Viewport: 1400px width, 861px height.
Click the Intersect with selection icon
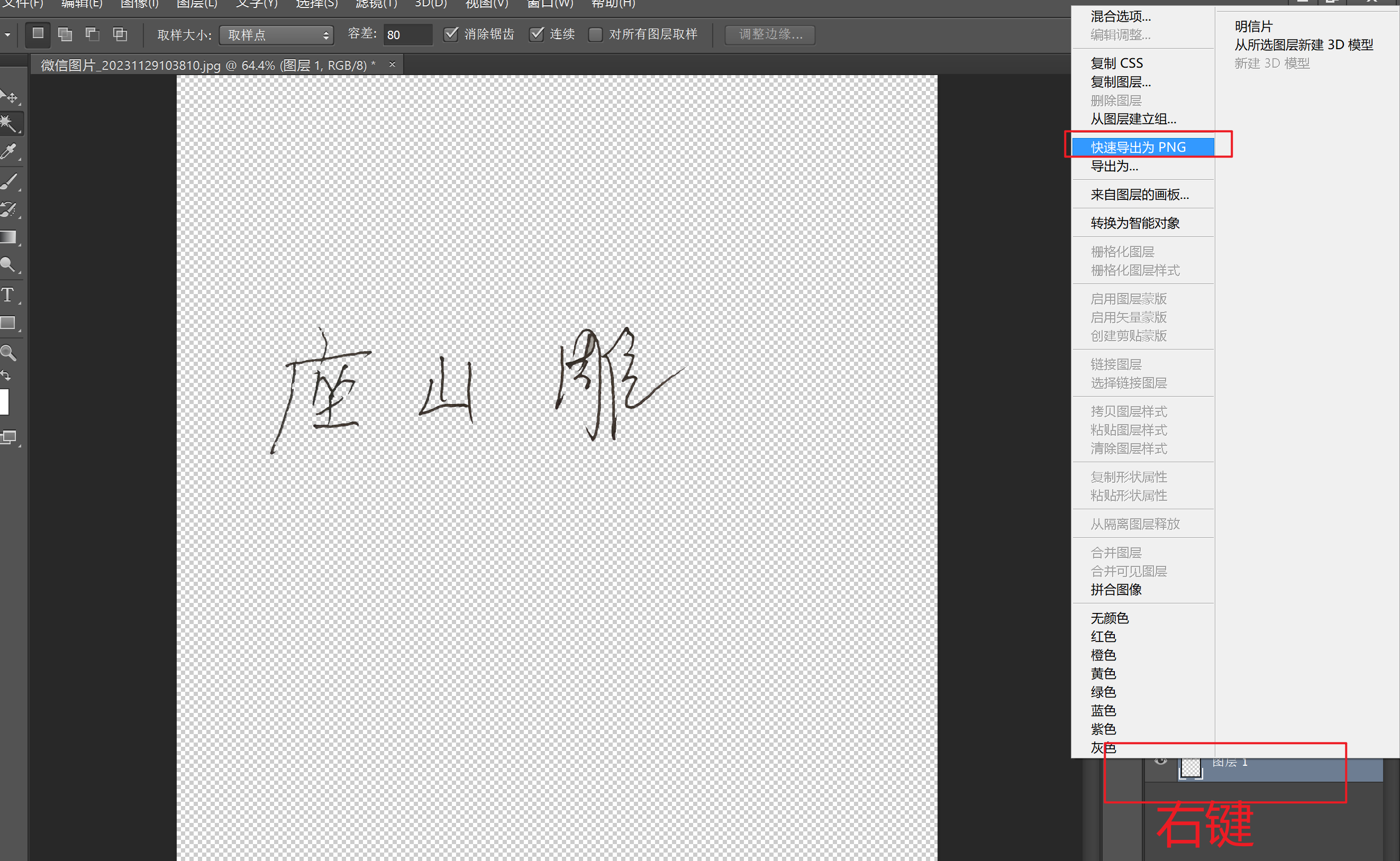pos(120,35)
